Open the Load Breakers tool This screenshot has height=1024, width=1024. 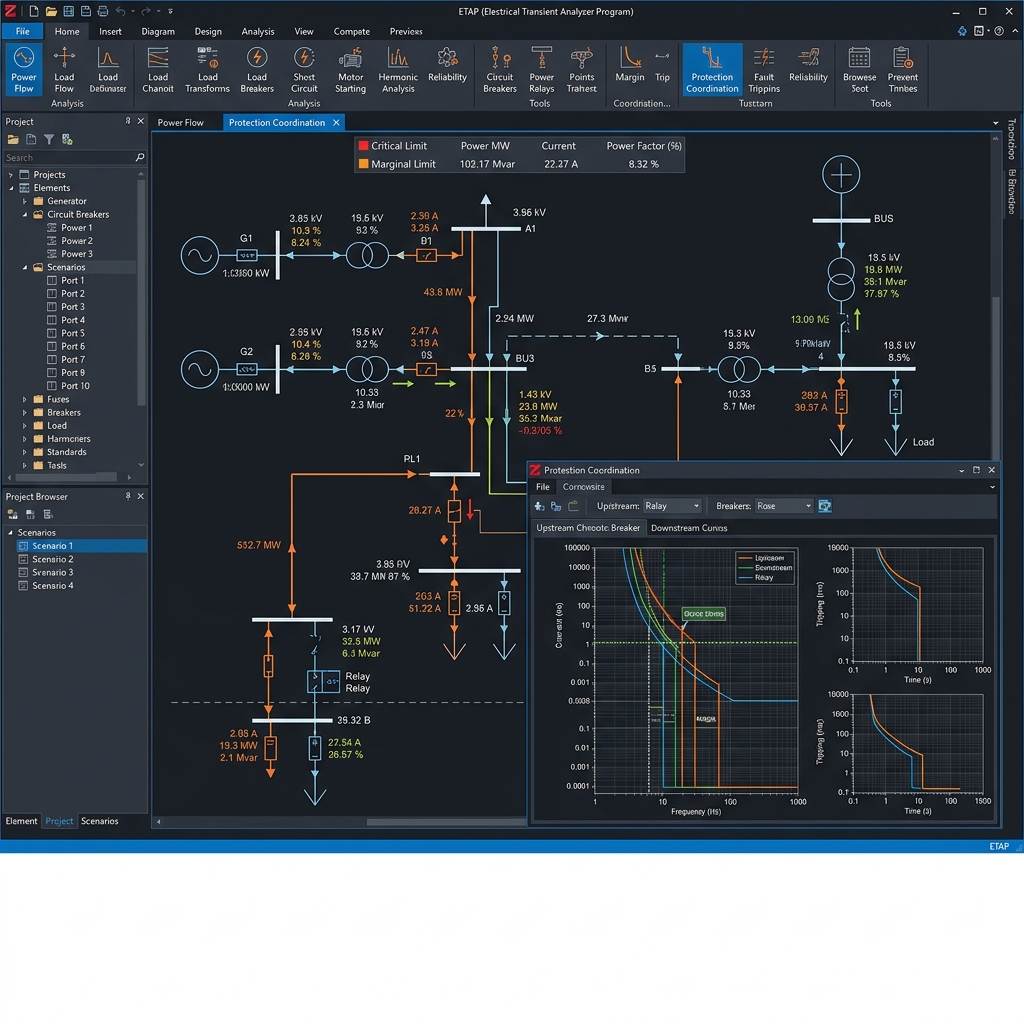click(257, 70)
